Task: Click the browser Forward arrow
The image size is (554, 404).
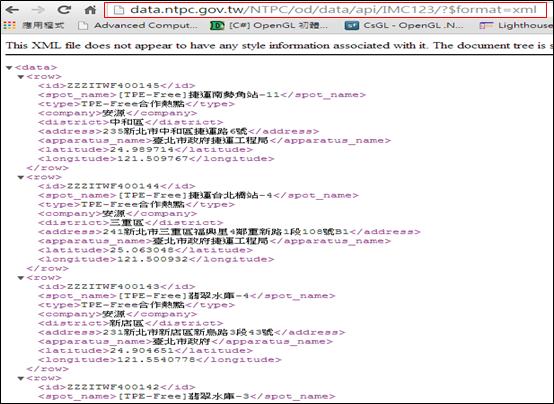Action: click(x=38, y=10)
